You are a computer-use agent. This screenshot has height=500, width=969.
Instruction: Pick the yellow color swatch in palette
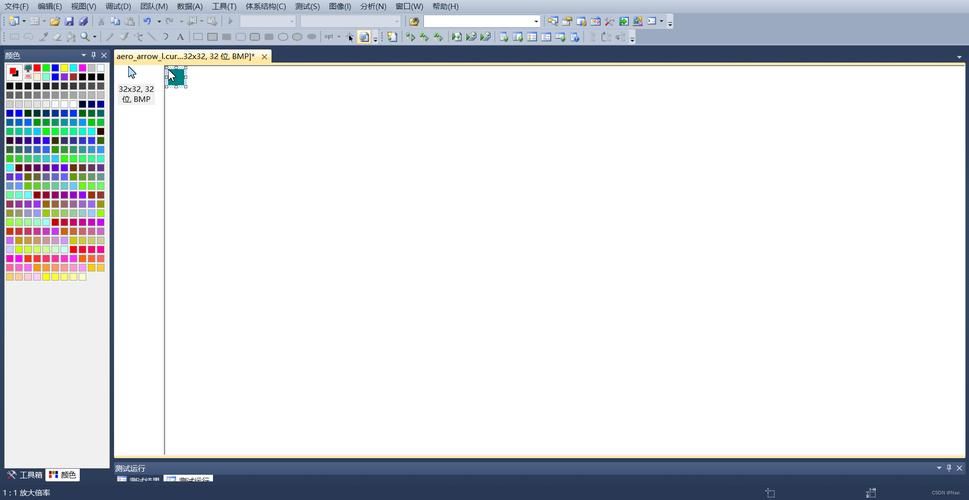click(x=64, y=68)
